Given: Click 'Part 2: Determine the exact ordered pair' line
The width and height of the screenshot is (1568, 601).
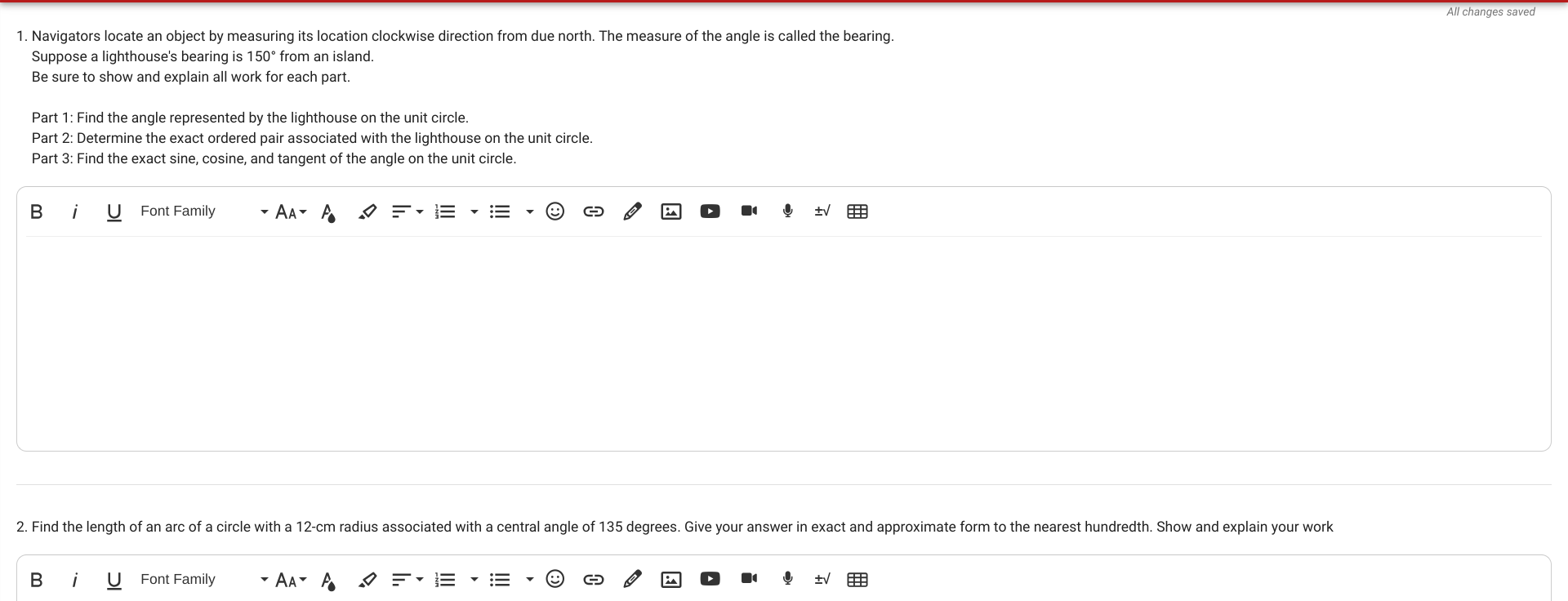Looking at the screenshot, I should pos(312,138).
